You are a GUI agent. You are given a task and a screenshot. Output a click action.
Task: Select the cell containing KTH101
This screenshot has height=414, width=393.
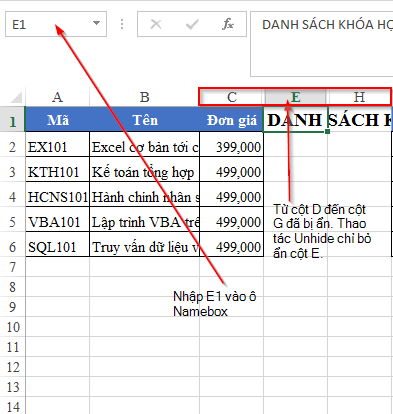[58, 170]
